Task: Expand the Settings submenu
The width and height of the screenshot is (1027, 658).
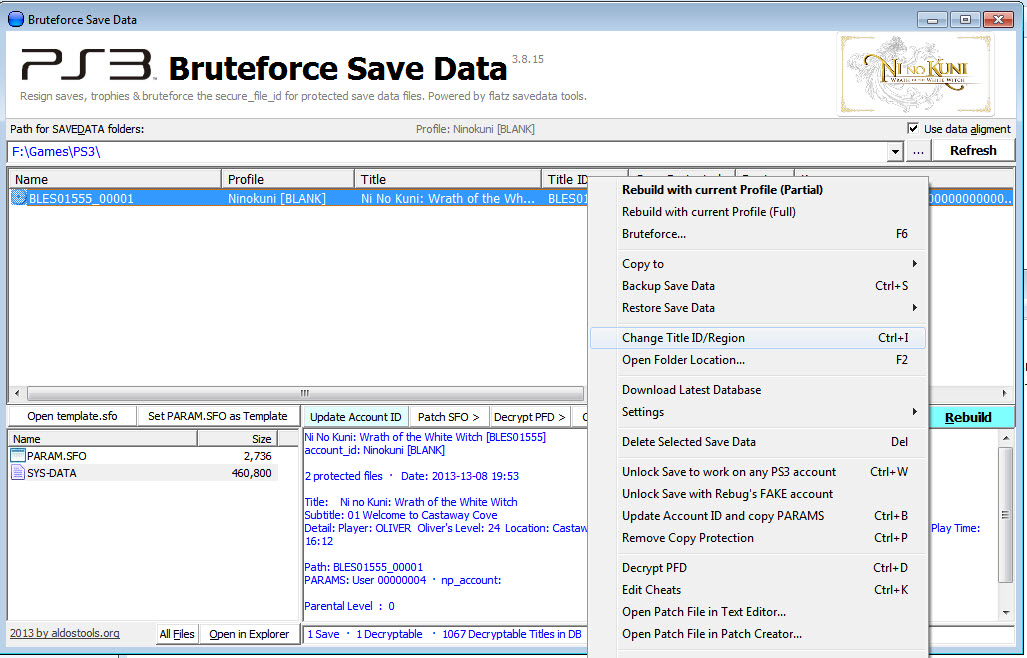Action: pyautogui.click(x=758, y=412)
